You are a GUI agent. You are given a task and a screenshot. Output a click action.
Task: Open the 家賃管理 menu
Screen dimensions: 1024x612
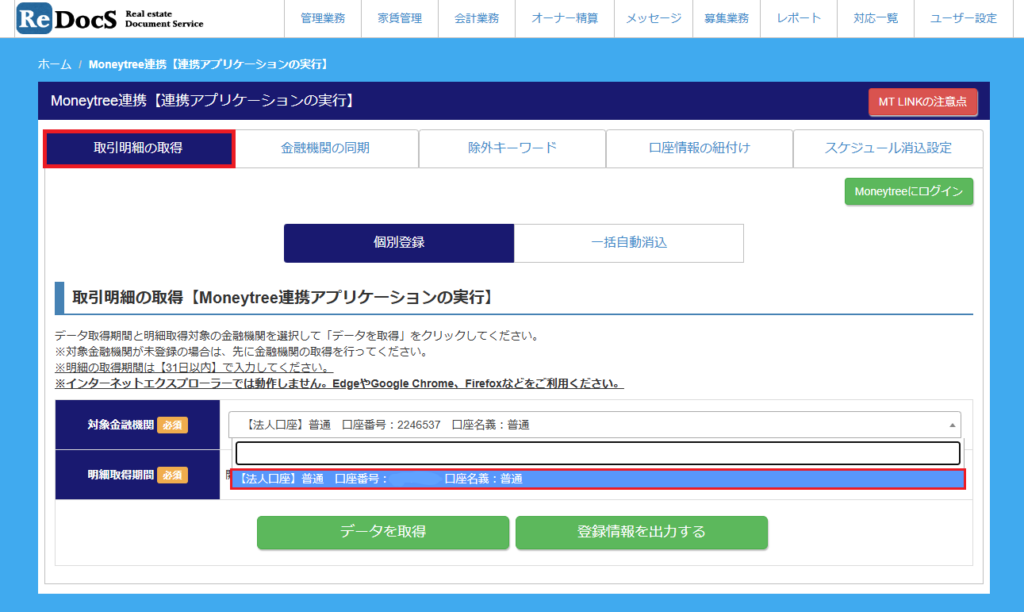click(400, 18)
